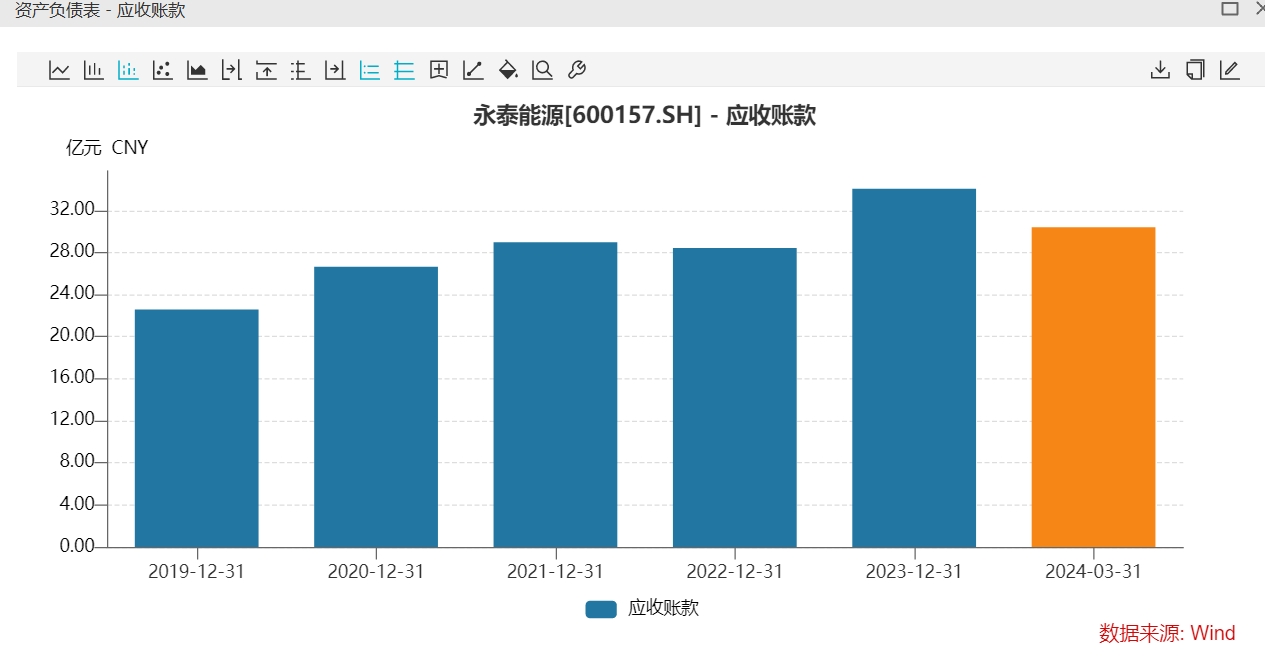Click the 2019-12-31 blue bar
The width and height of the screenshot is (1265, 661).
(x=197, y=428)
